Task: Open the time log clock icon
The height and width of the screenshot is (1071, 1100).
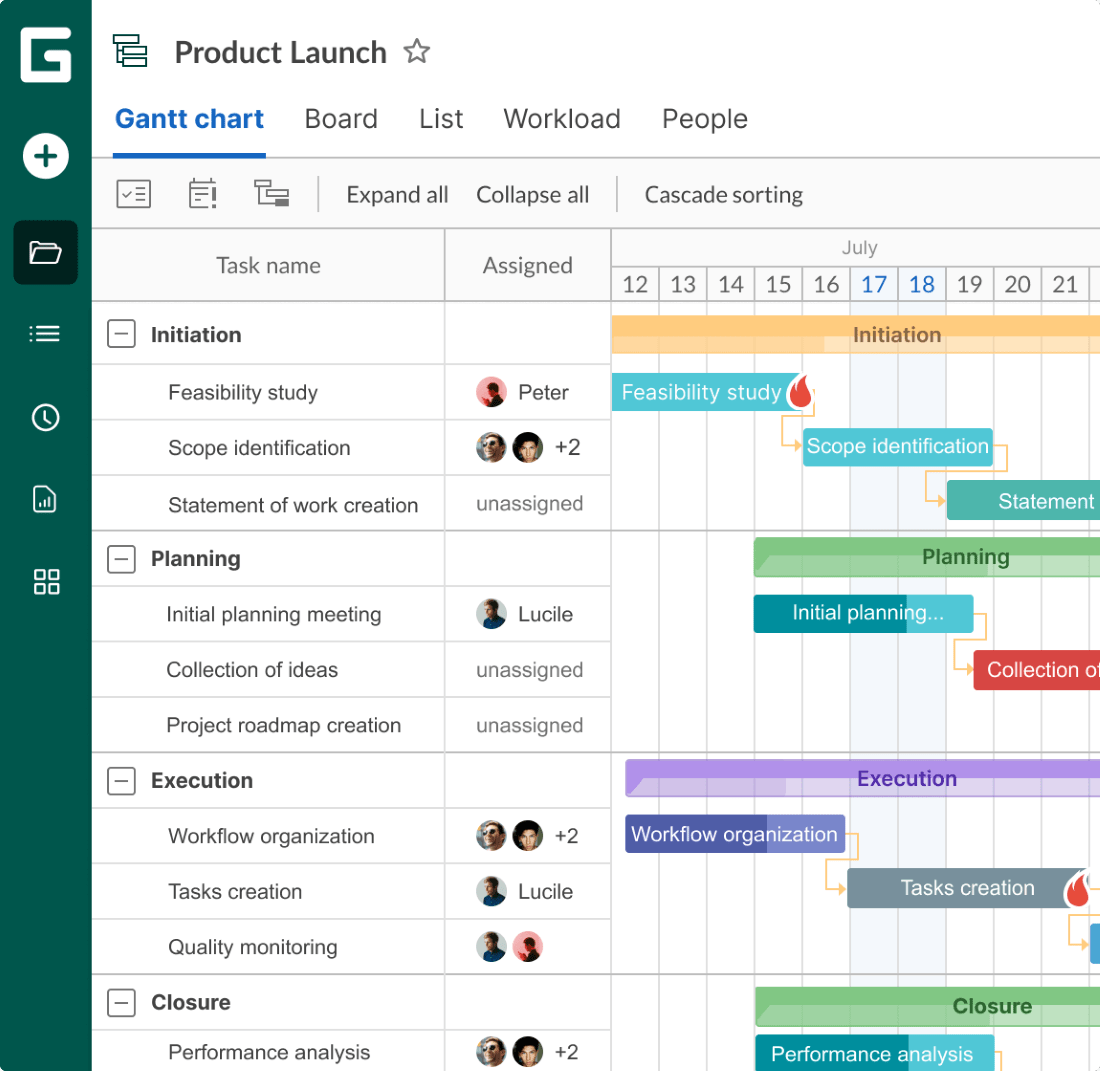Action: pyautogui.click(x=45, y=418)
